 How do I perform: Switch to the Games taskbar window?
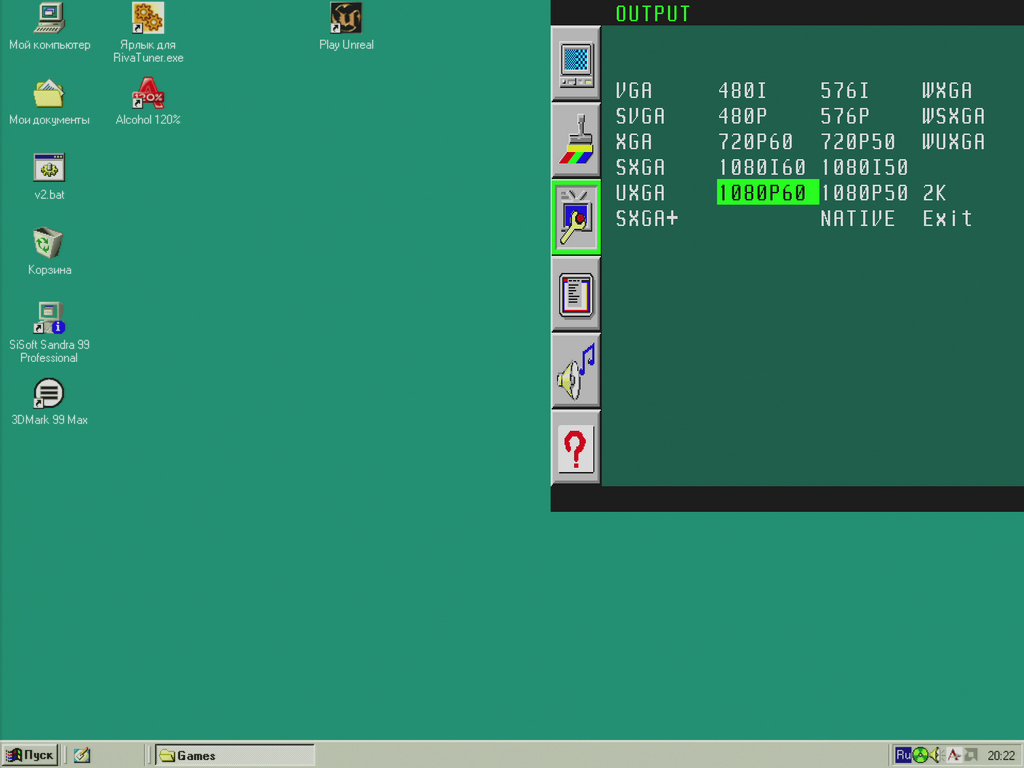coord(235,756)
